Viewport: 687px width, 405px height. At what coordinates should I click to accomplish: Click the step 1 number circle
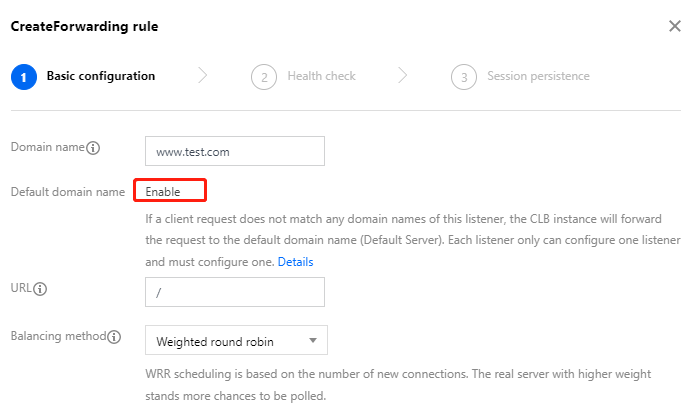point(23,76)
